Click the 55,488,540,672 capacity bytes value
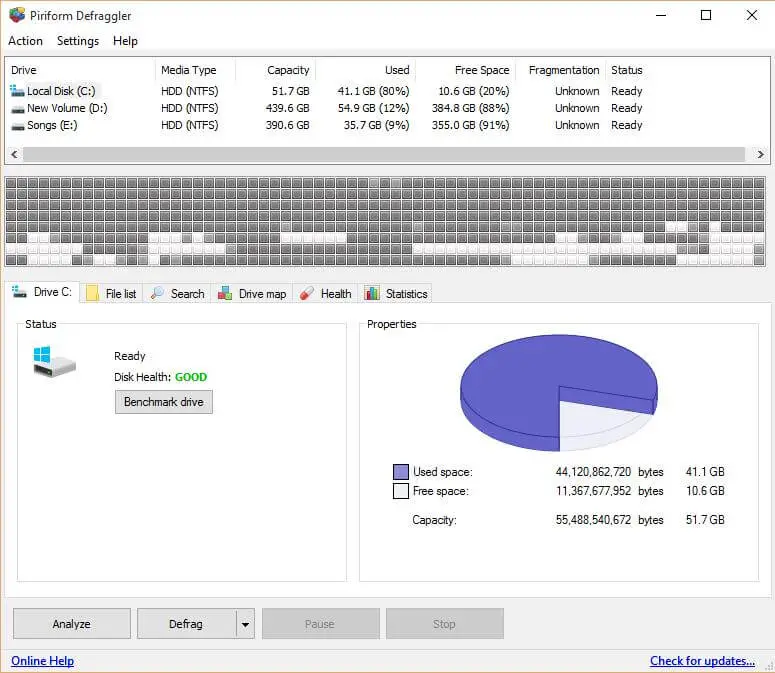The image size is (775, 673). [593, 520]
